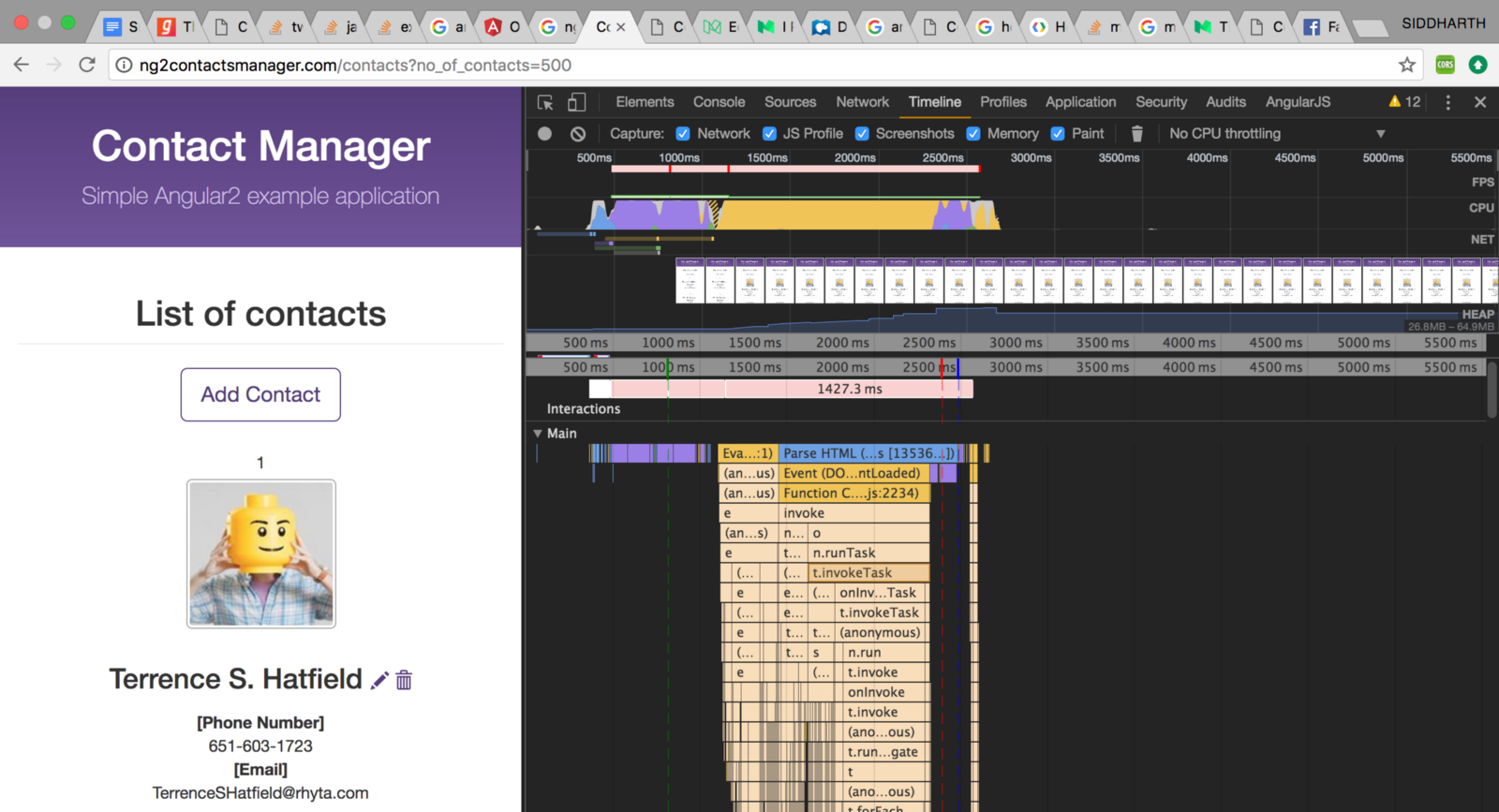Toggle the Network capture checkbox

[683, 134]
